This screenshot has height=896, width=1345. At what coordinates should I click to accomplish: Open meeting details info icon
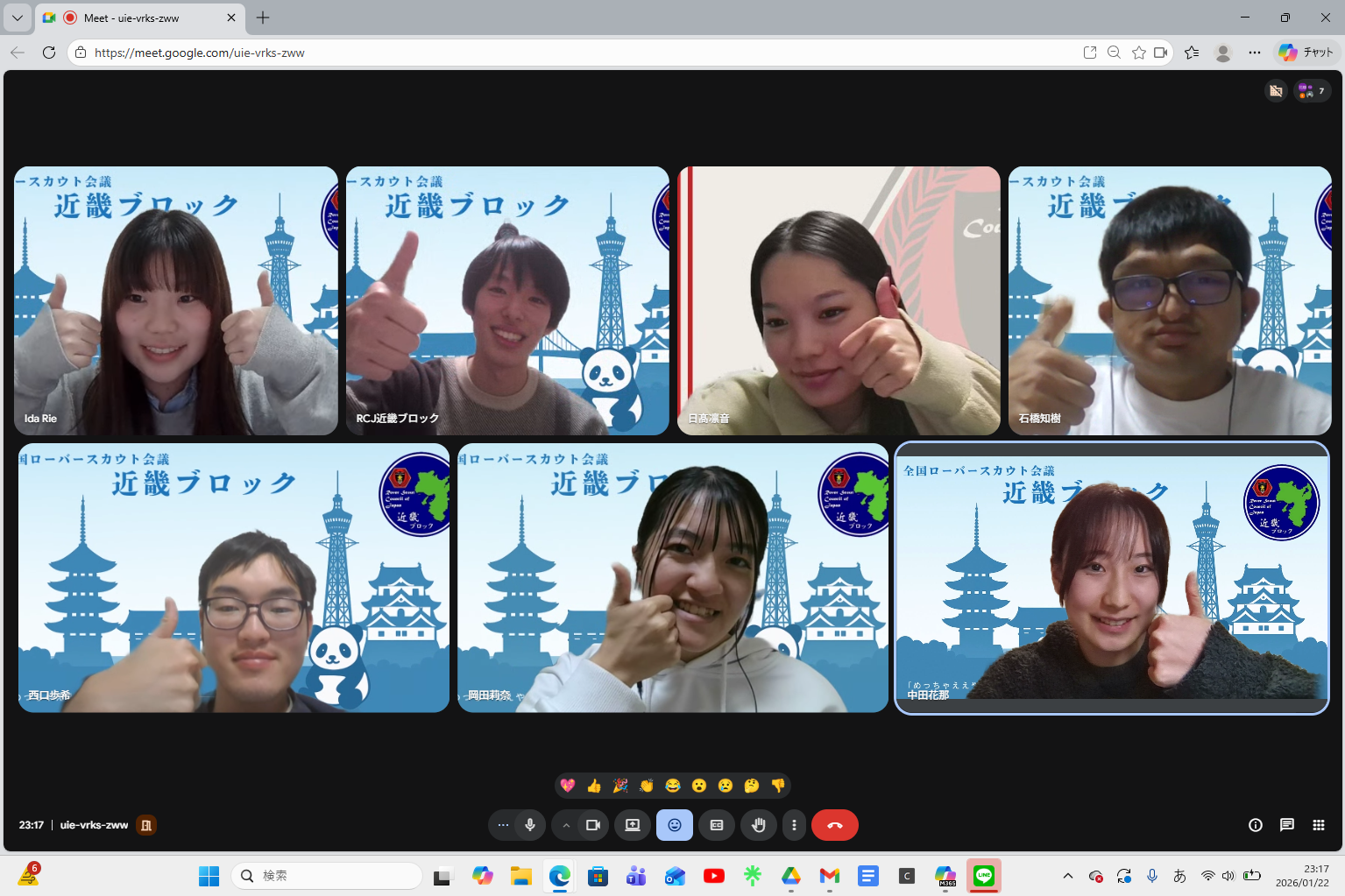pyautogui.click(x=1255, y=825)
